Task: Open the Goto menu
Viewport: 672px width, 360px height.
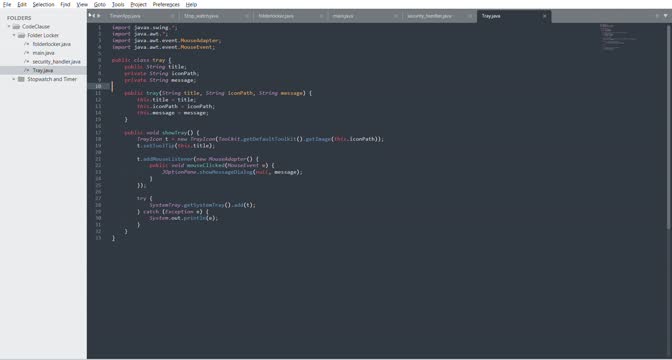Action: pos(100,4)
